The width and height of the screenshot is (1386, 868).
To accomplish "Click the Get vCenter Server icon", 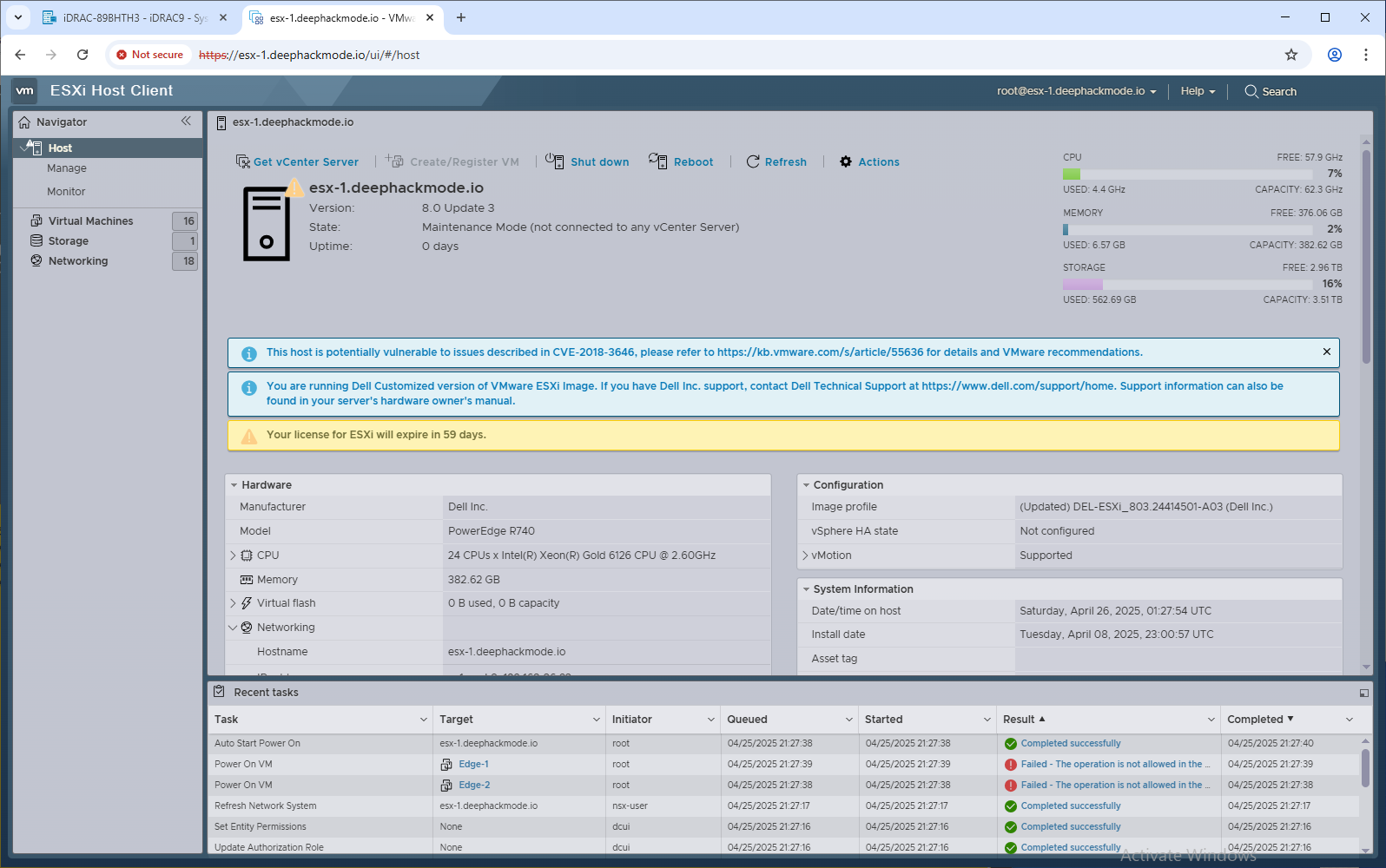I will [x=243, y=161].
